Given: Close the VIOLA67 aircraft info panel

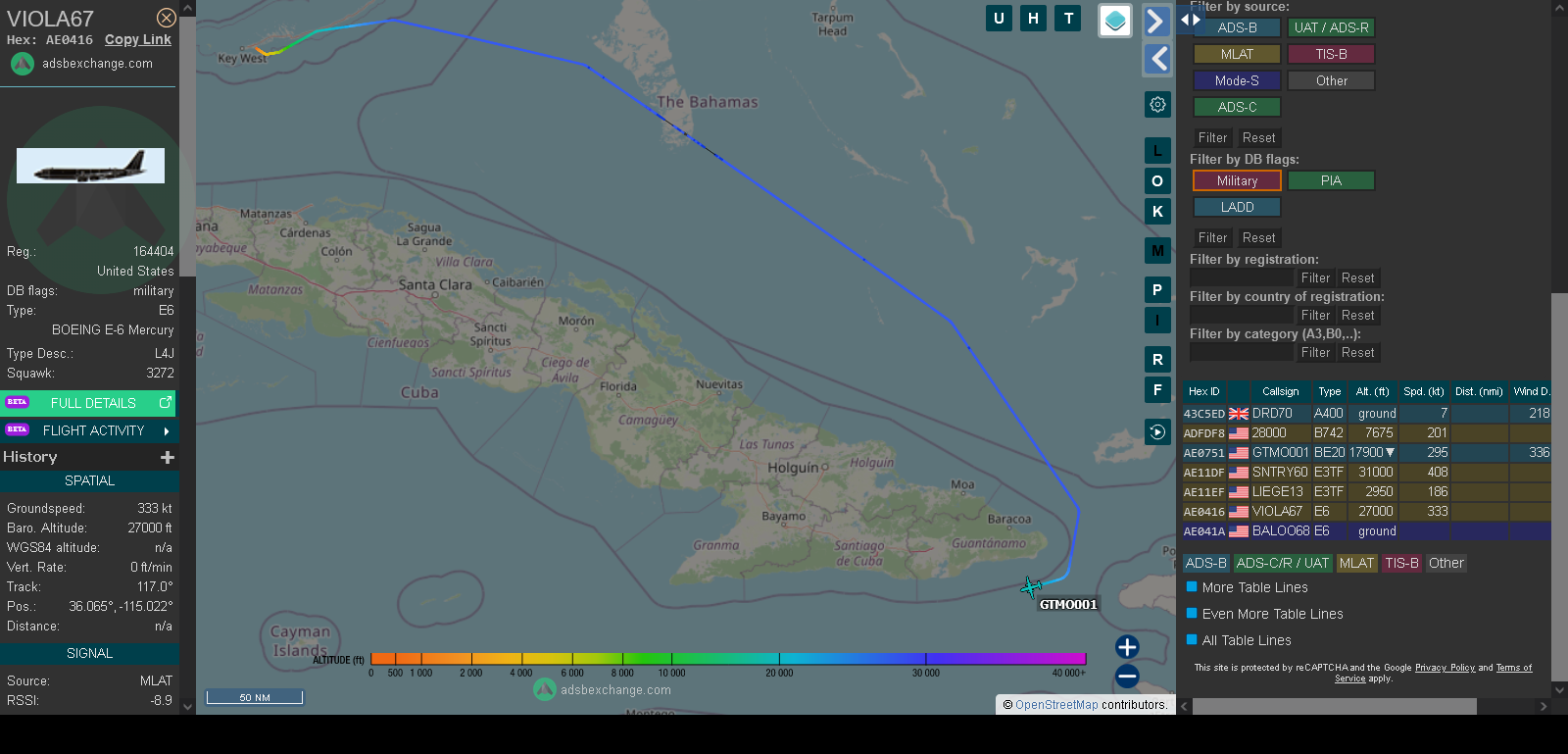Looking at the screenshot, I should click(x=167, y=18).
